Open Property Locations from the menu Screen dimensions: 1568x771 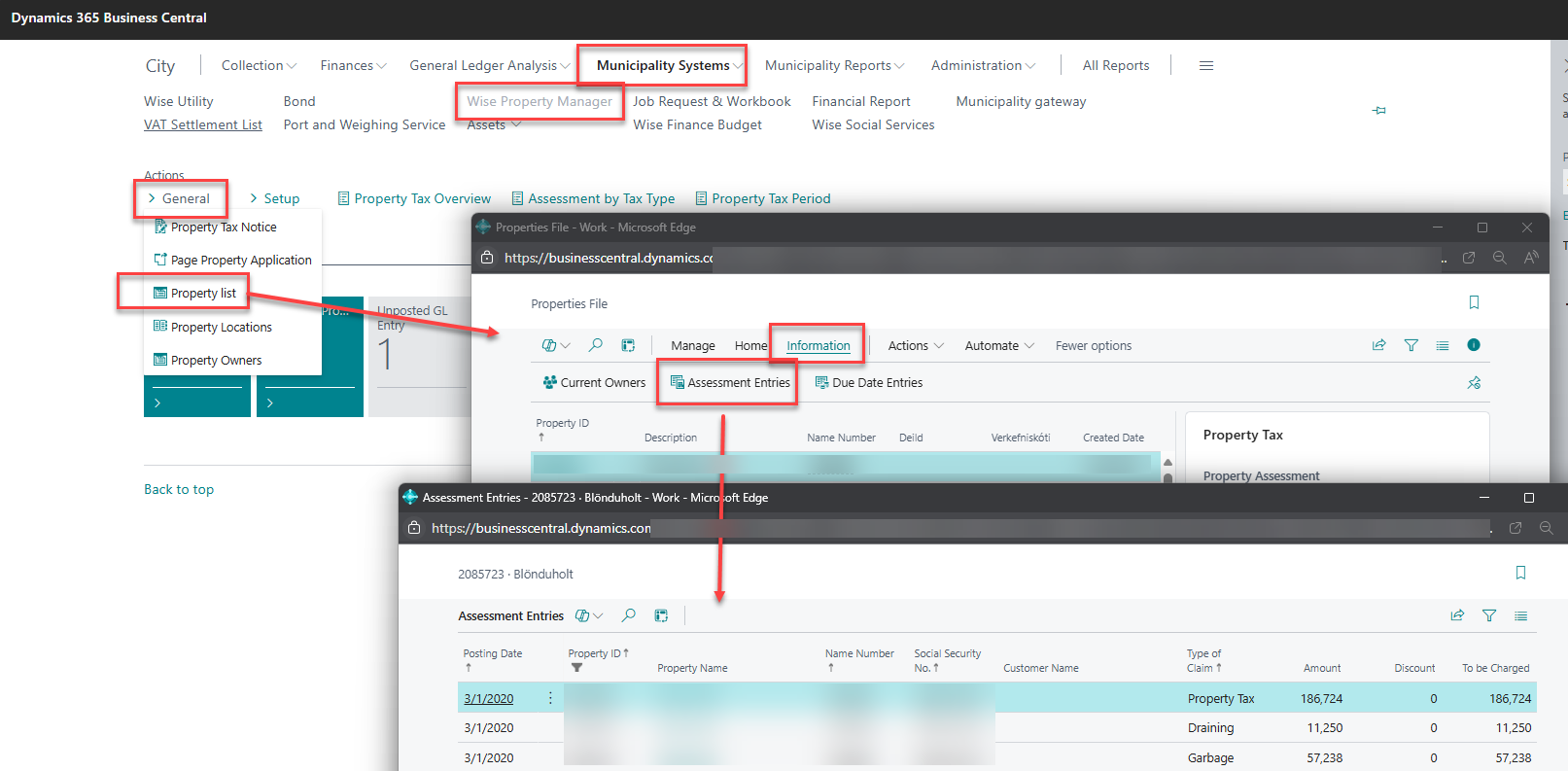pyautogui.click(x=213, y=327)
